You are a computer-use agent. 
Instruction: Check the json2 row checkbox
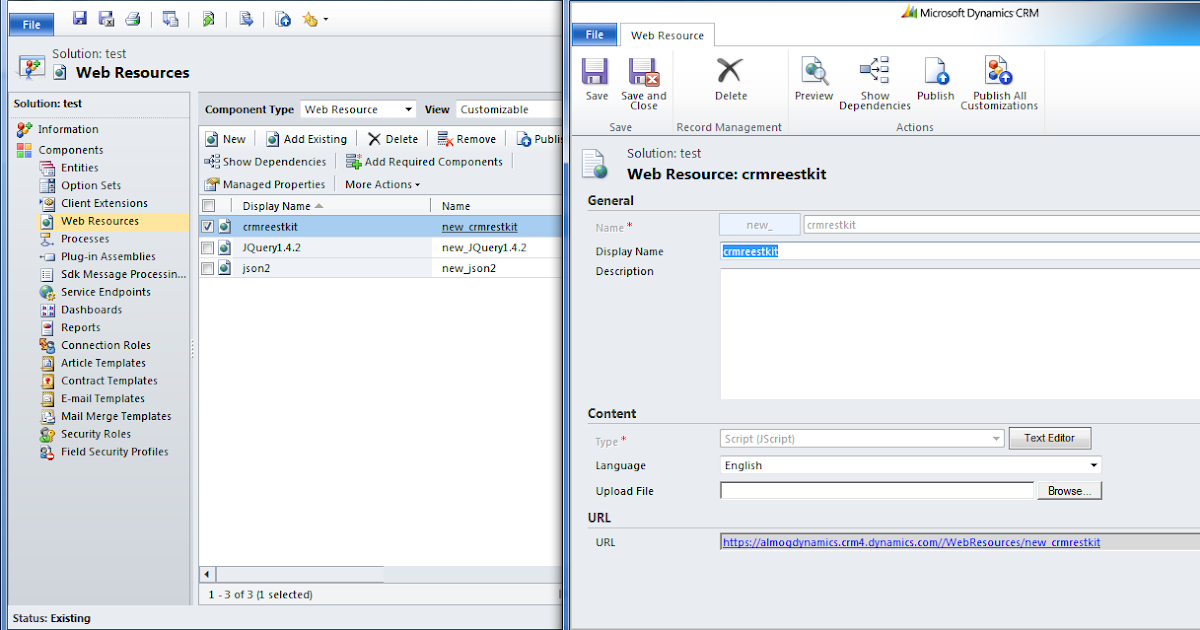(209, 267)
